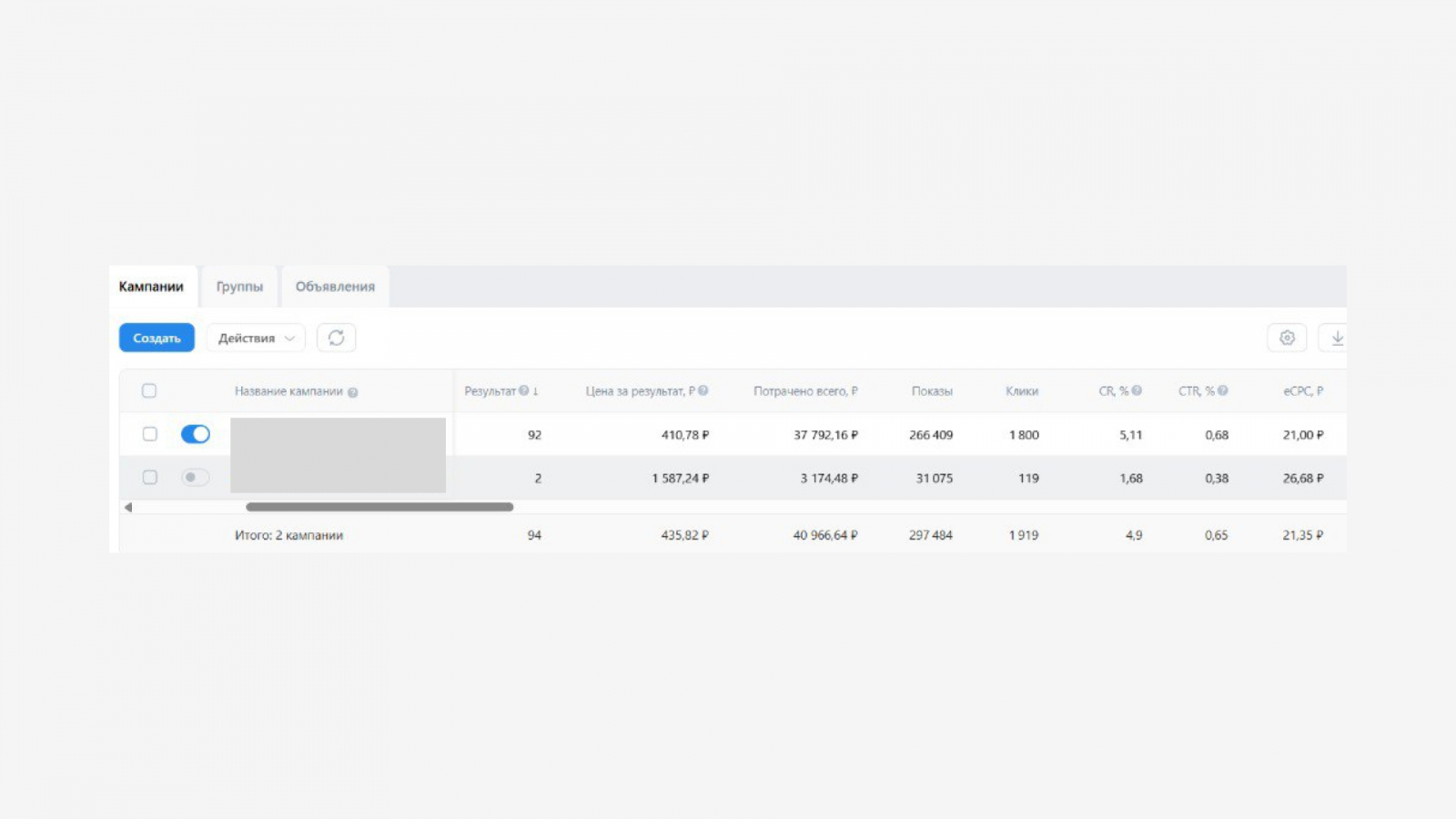Sort by the CTR, % column header

point(1197,391)
